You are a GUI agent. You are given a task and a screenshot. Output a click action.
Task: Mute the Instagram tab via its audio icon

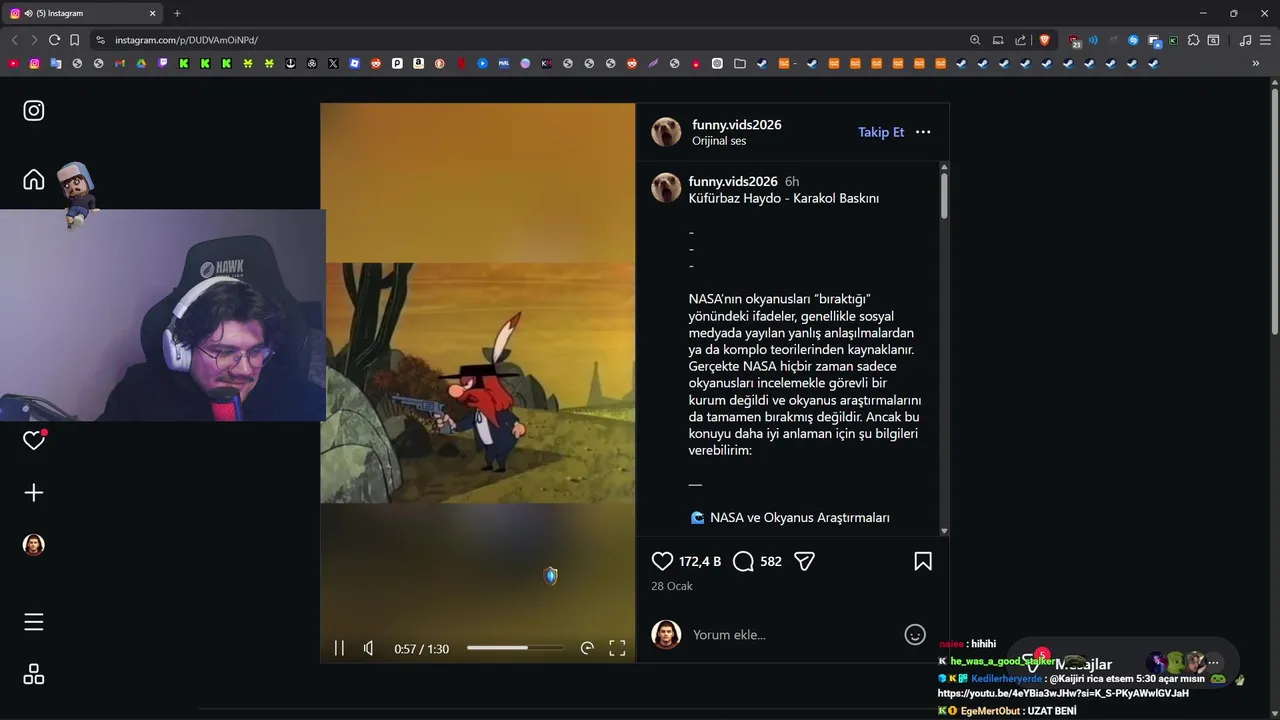28,13
